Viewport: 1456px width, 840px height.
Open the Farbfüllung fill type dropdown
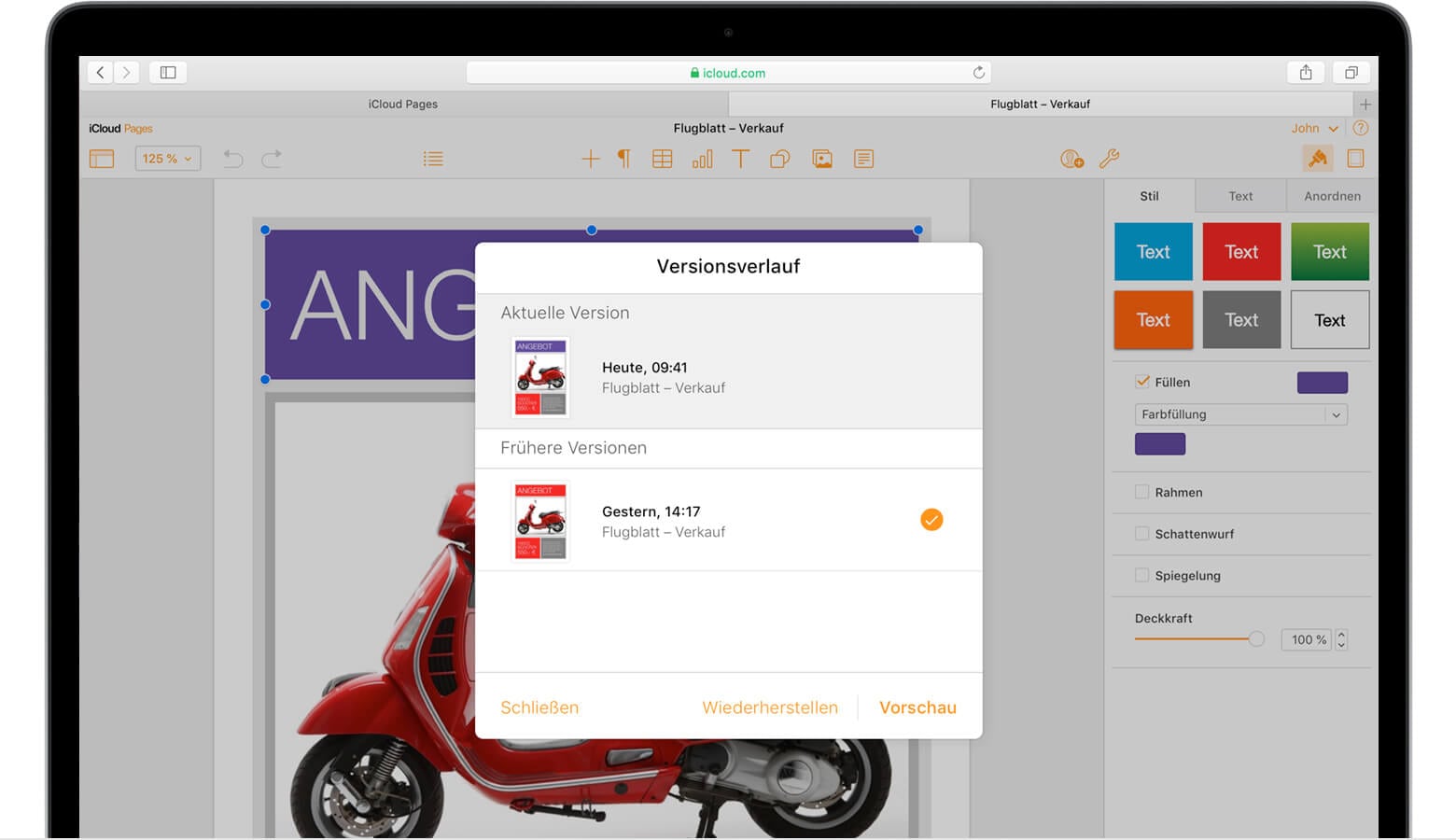(1241, 414)
